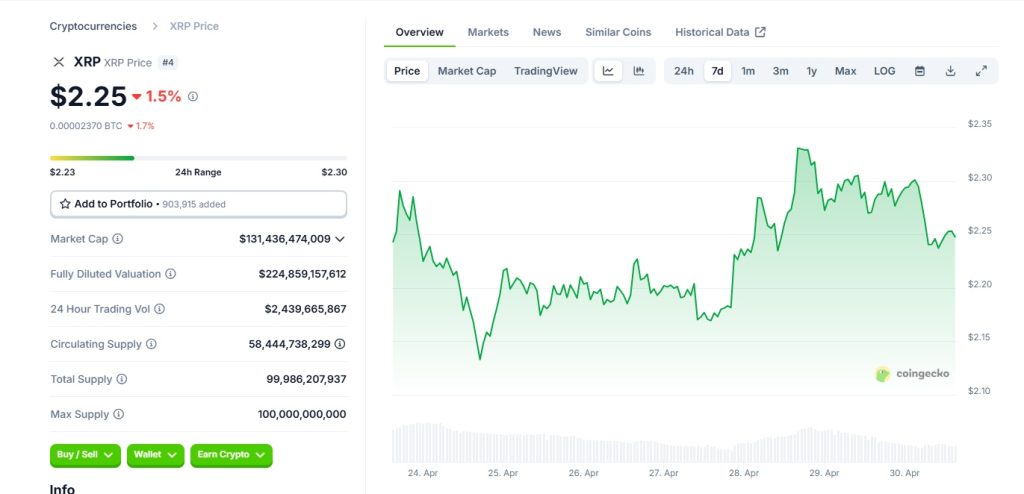The width and height of the screenshot is (1024, 494).
Task: Click the $2.23 range low label
Action: 63,173
